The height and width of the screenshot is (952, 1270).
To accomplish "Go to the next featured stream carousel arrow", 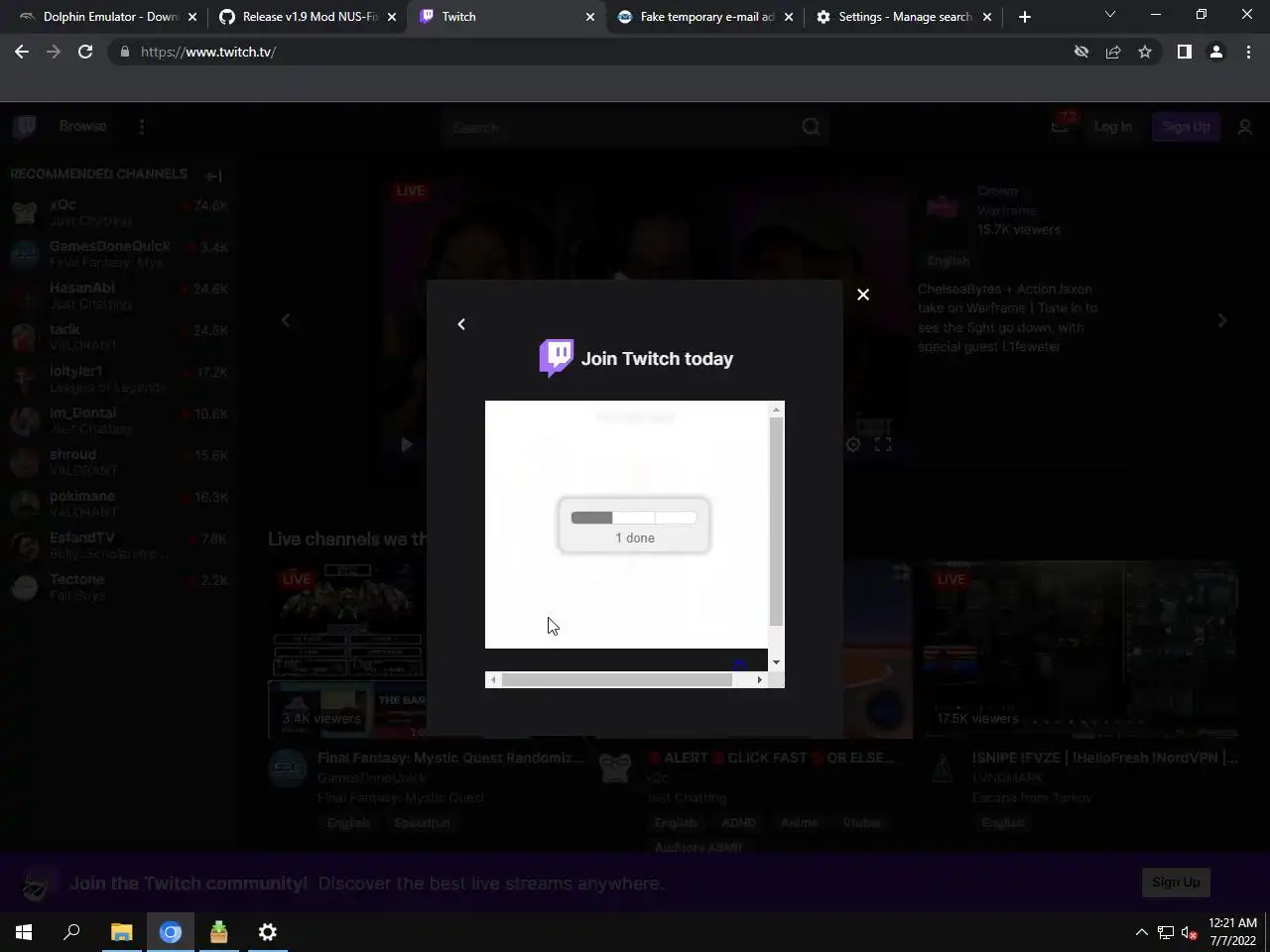I will (x=1222, y=320).
